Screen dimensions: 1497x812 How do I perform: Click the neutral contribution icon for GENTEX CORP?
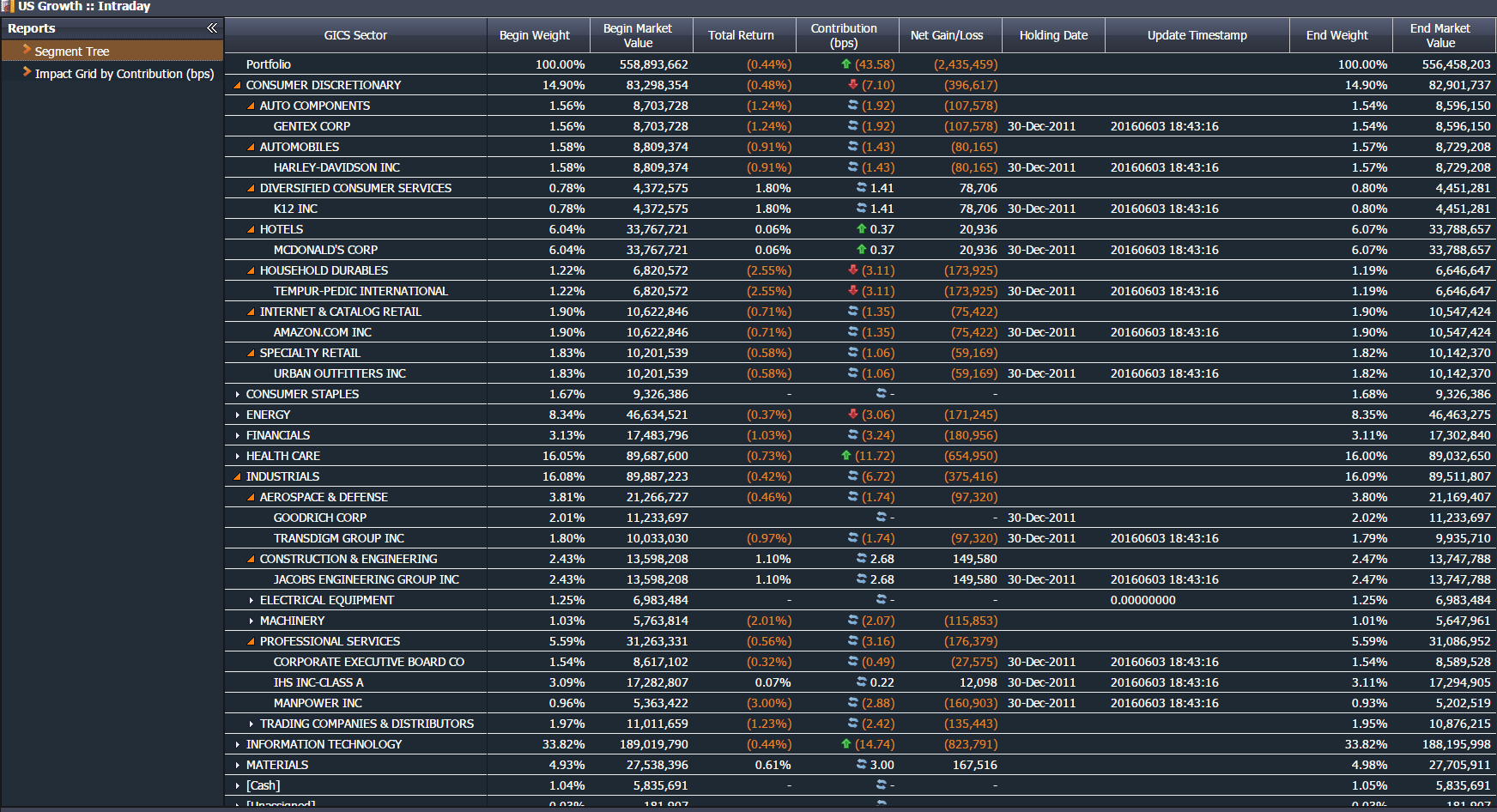[853, 126]
